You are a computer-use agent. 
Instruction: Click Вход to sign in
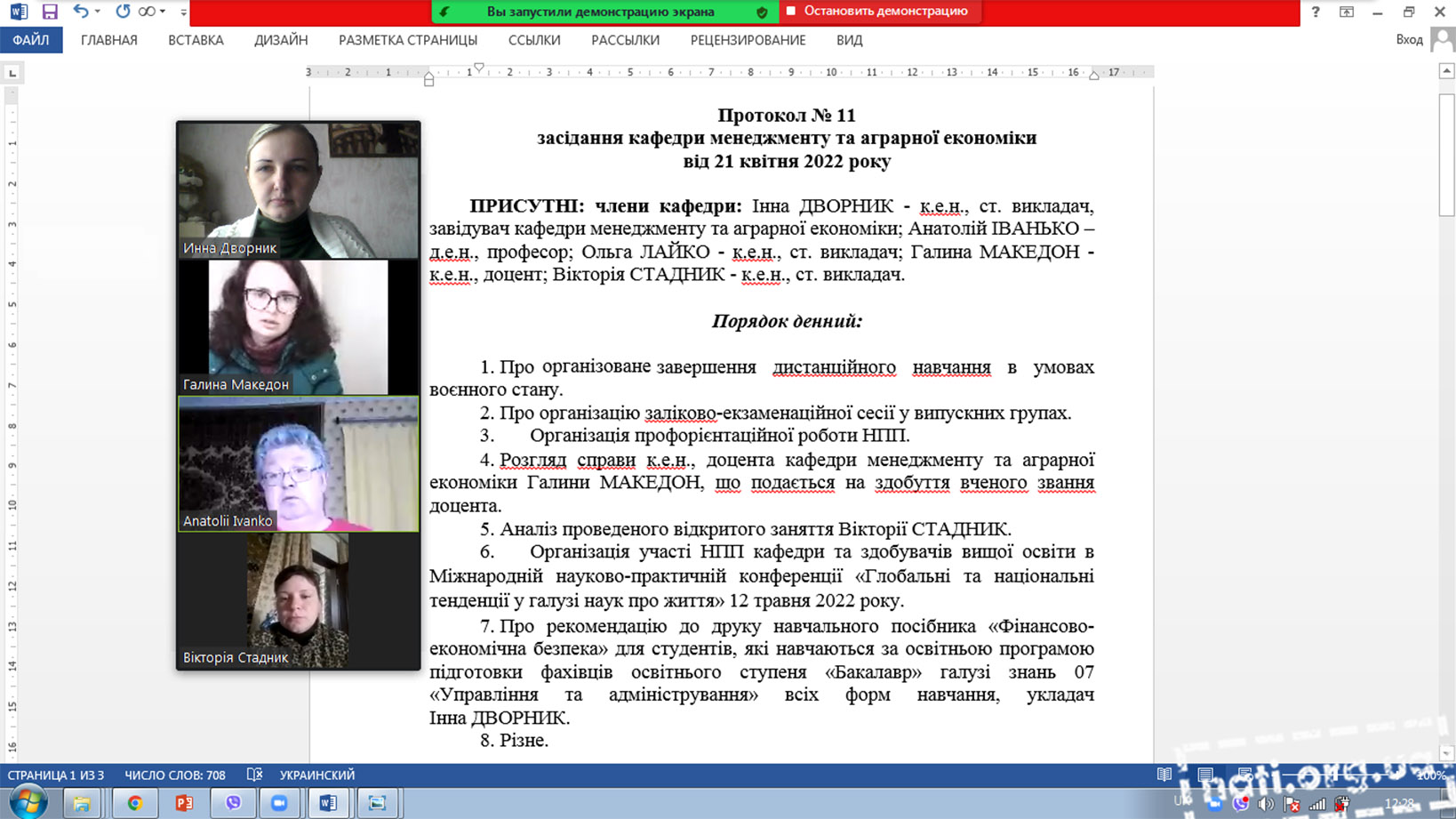[1409, 39]
